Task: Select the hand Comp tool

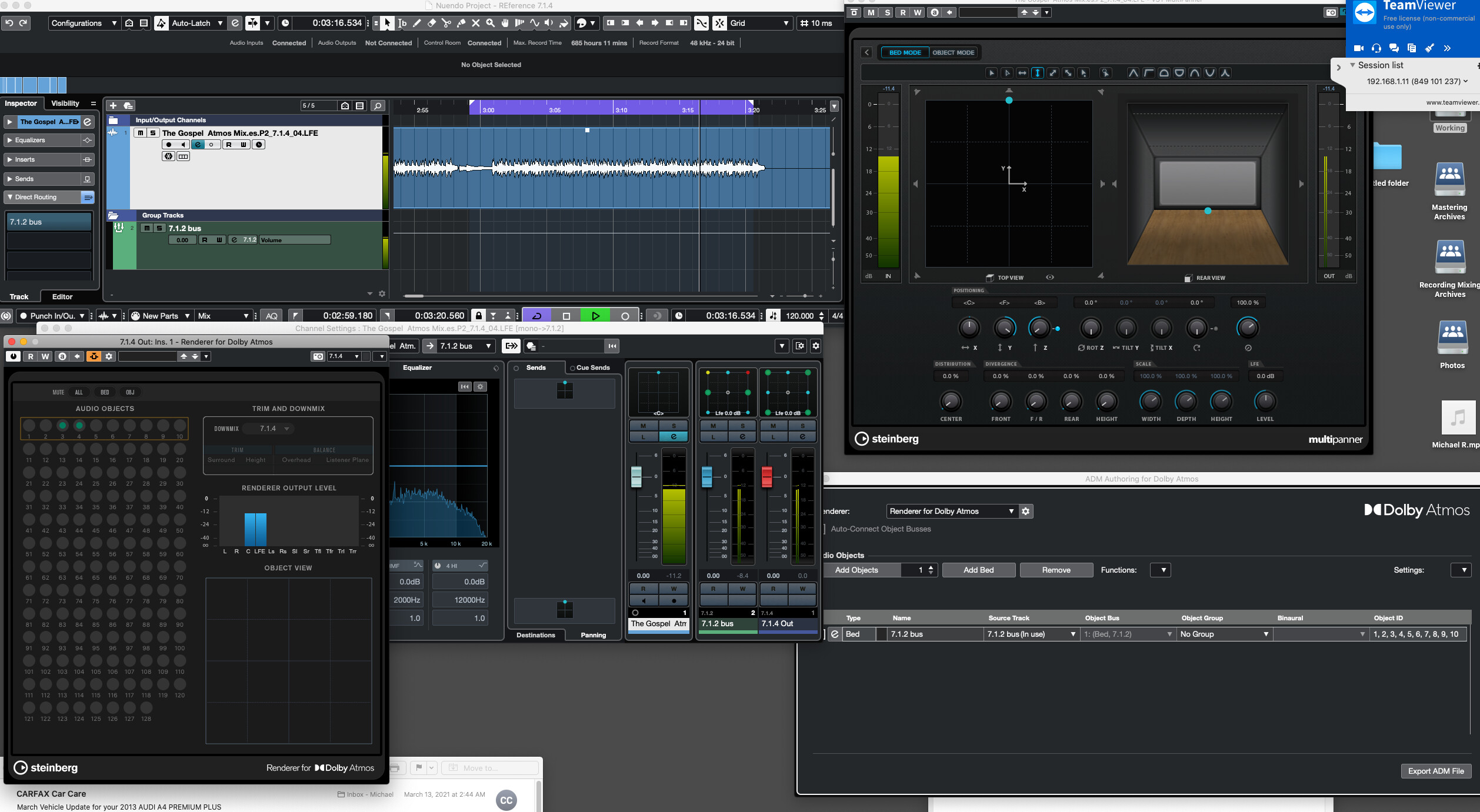Action: 505,23
